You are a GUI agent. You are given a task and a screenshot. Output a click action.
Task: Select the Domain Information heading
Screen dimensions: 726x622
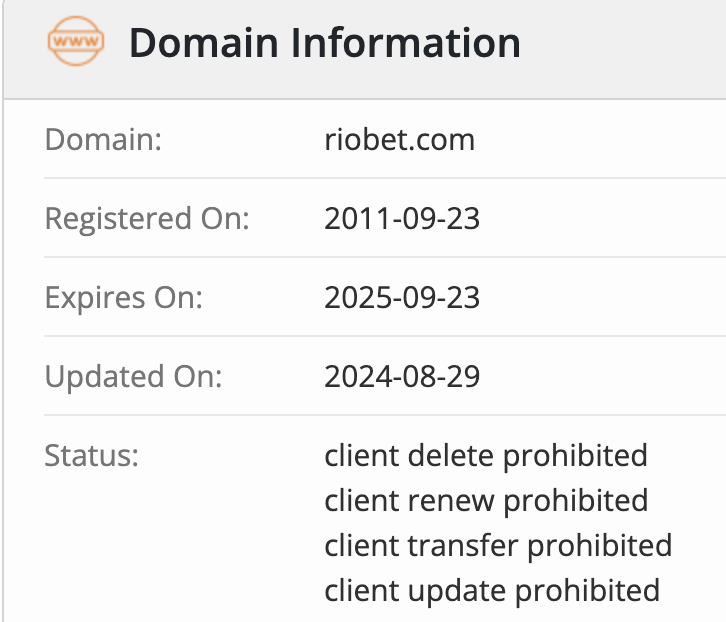coord(325,43)
